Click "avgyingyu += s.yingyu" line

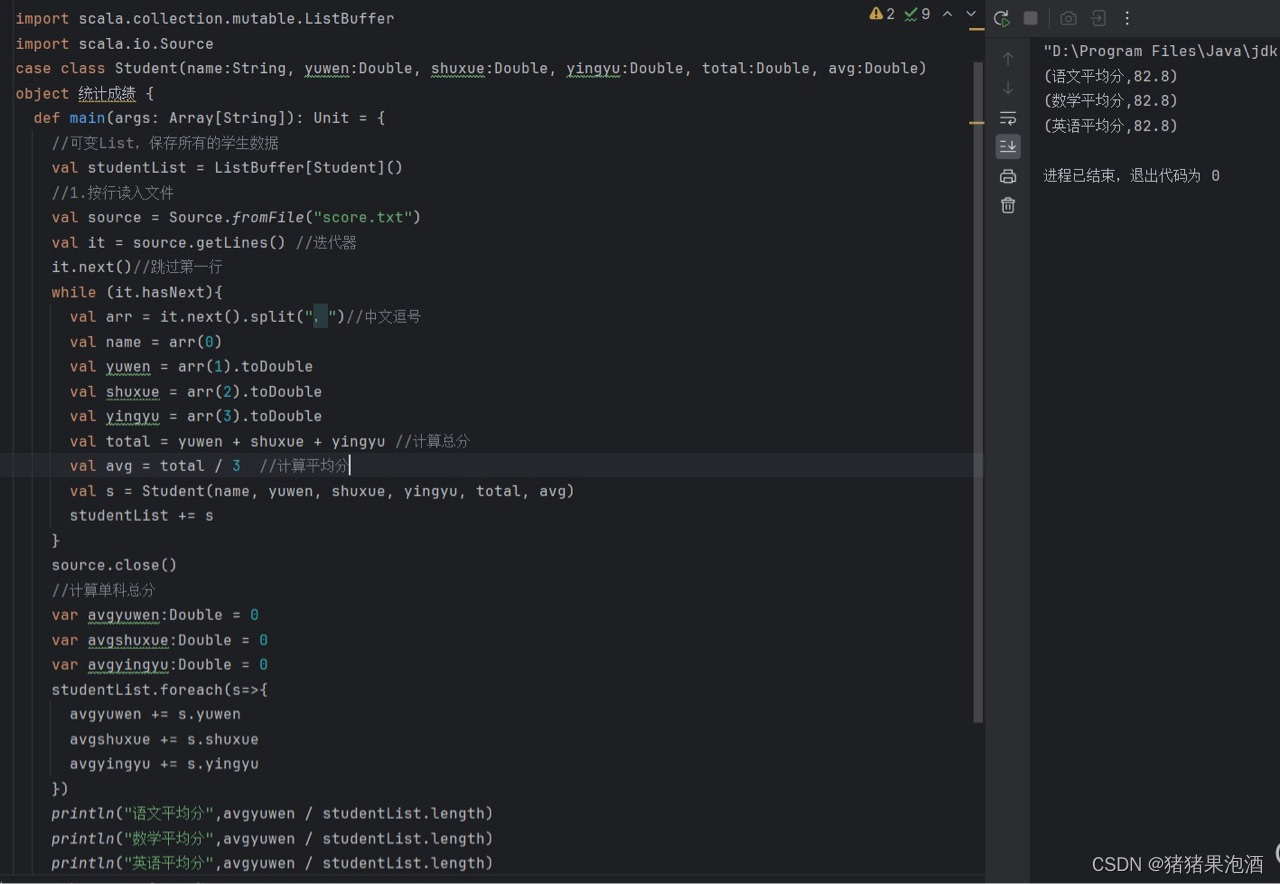coord(164,764)
